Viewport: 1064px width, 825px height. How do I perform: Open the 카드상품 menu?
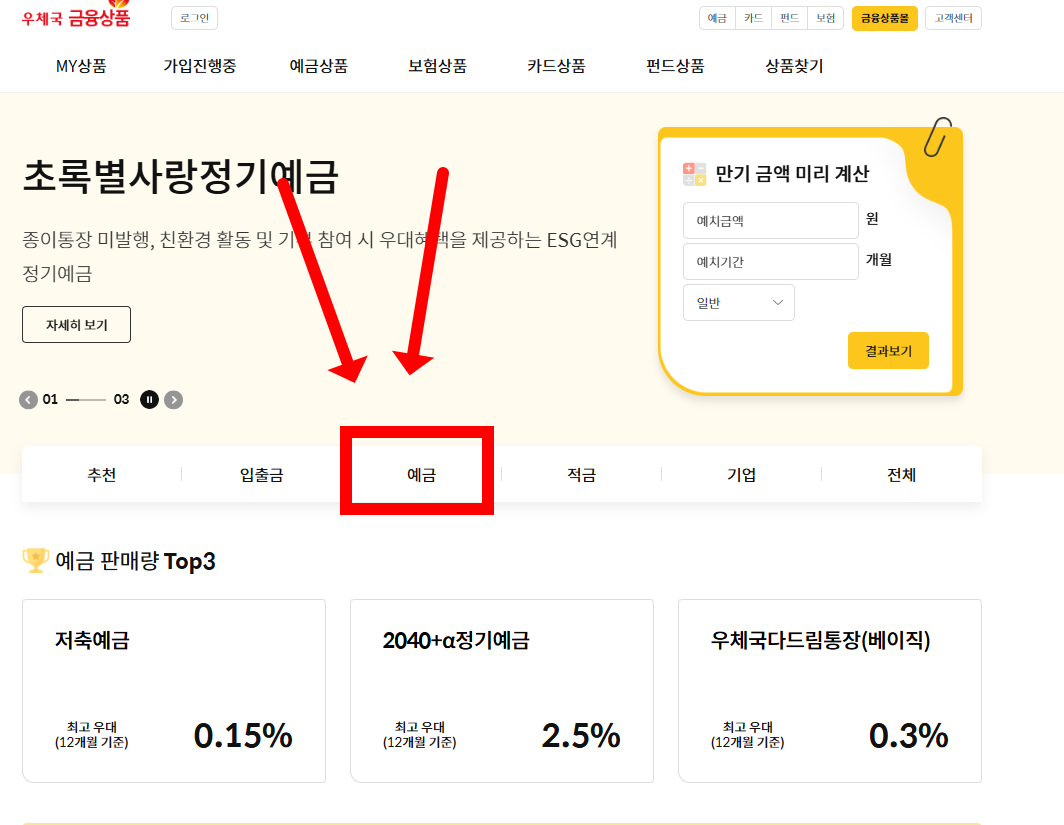[556, 66]
